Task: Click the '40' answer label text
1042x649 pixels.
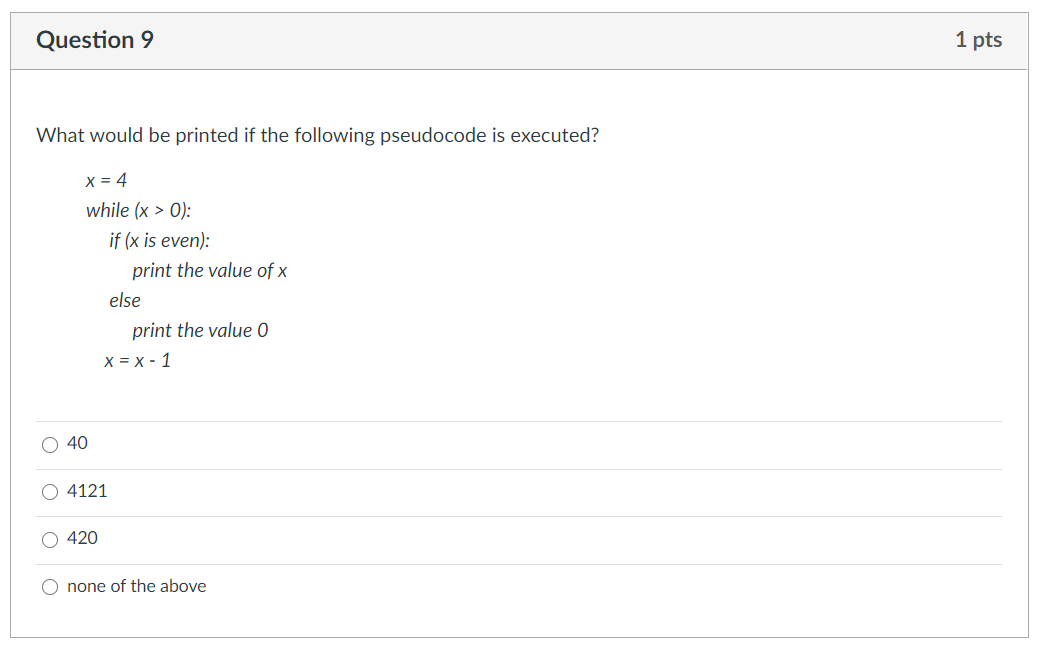Action: point(77,443)
